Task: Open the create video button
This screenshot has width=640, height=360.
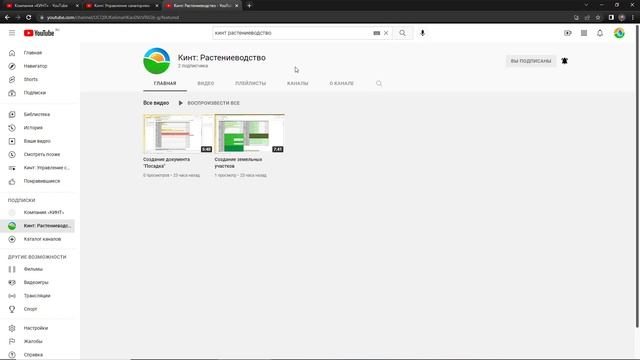Action: pos(568,33)
